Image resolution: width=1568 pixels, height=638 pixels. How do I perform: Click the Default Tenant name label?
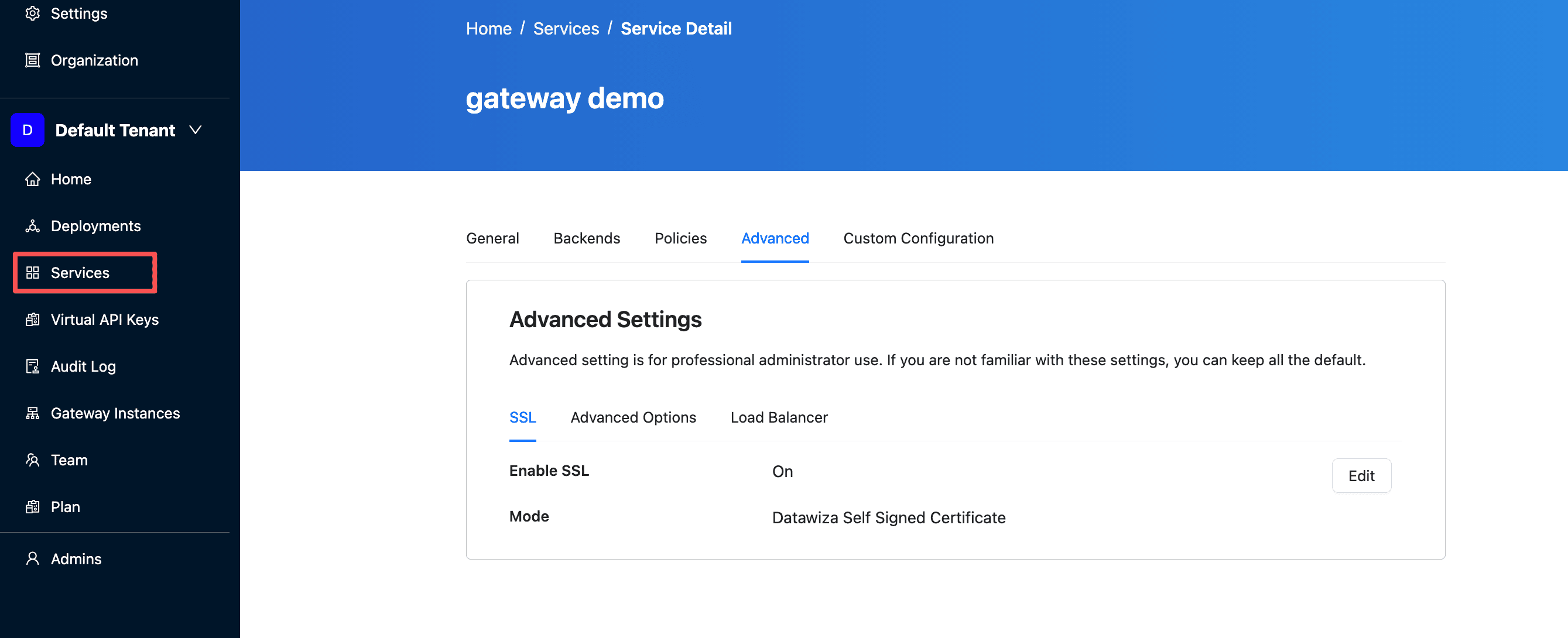(x=115, y=131)
